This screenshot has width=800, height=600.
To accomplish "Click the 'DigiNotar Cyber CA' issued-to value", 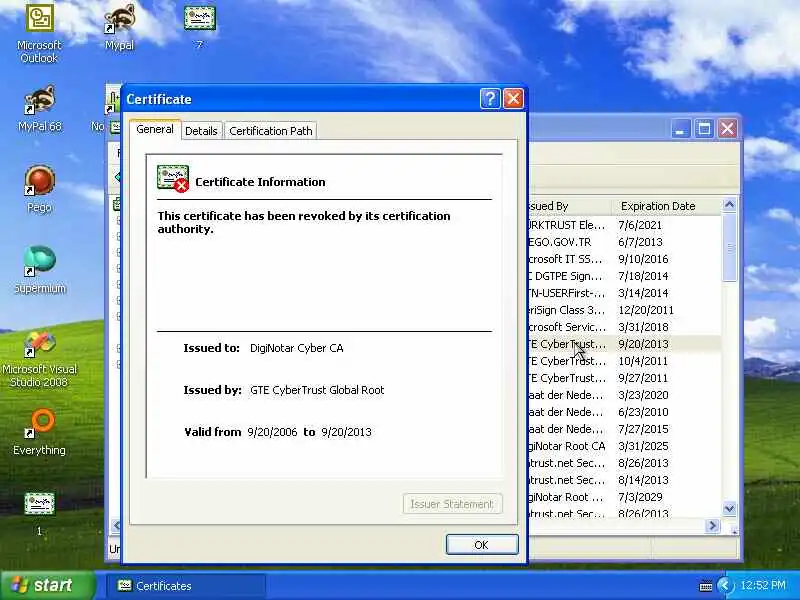I will click(296, 348).
